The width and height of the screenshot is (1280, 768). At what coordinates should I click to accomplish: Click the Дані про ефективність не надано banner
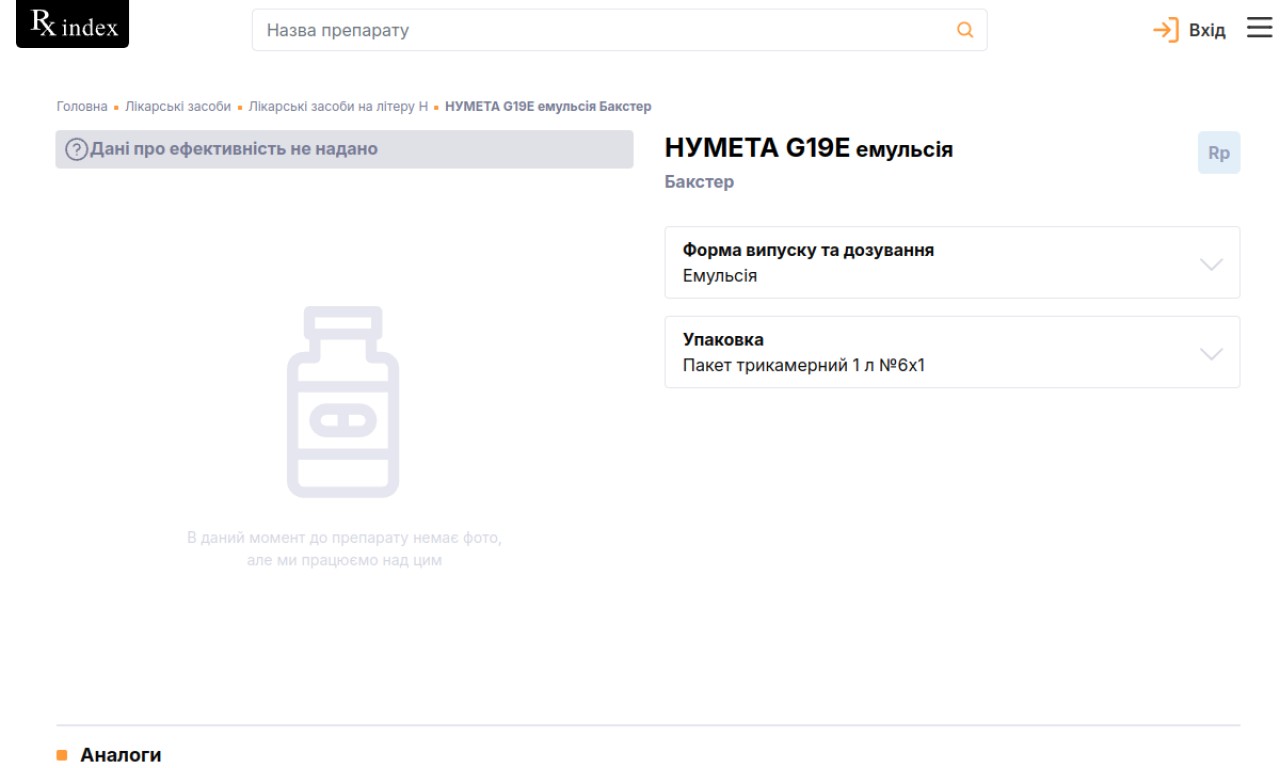[344, 150]
